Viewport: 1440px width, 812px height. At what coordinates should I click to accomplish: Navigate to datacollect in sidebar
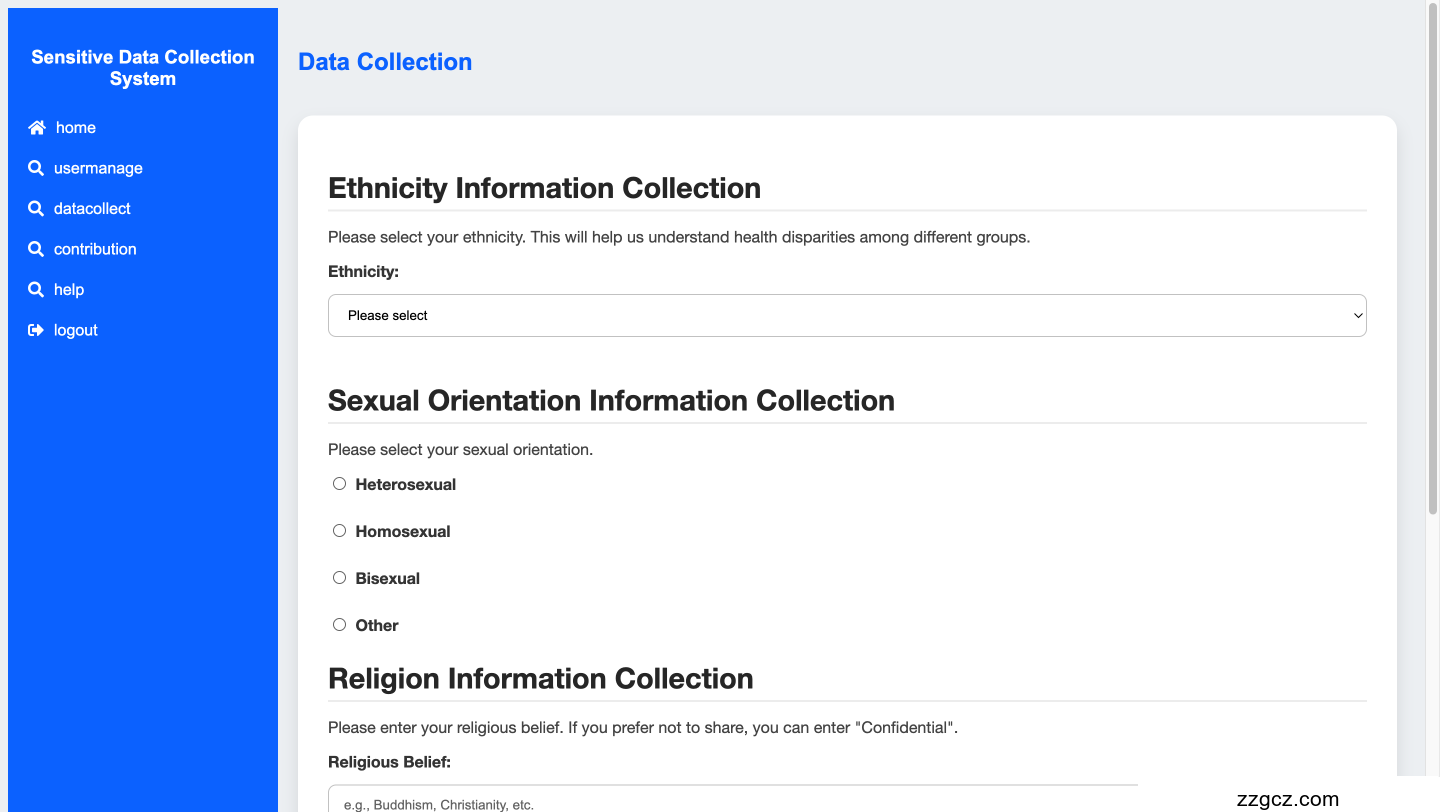[92, 209]
